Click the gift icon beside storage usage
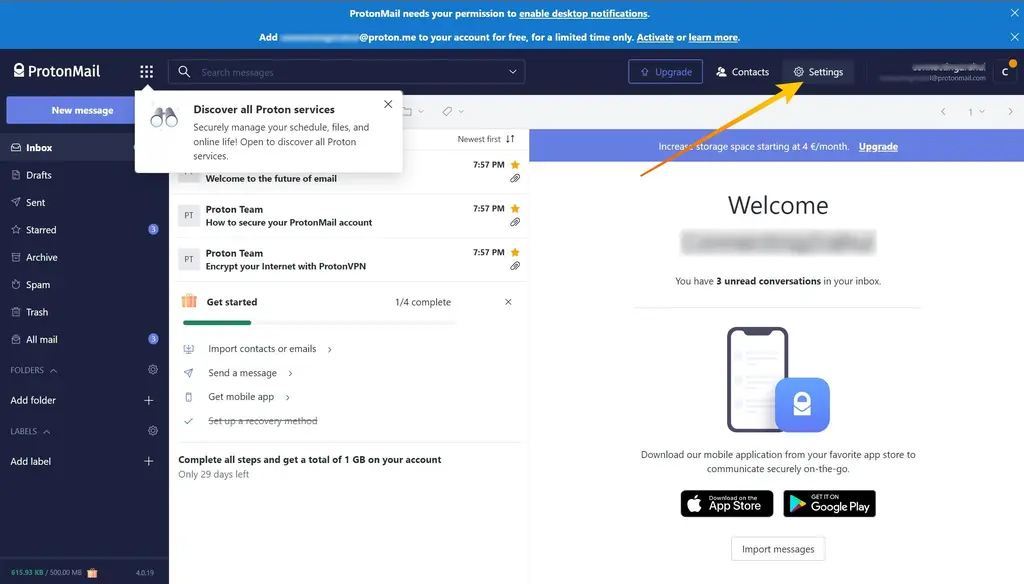This screenshot has width=1024, height=584. [x=92, y=573]
